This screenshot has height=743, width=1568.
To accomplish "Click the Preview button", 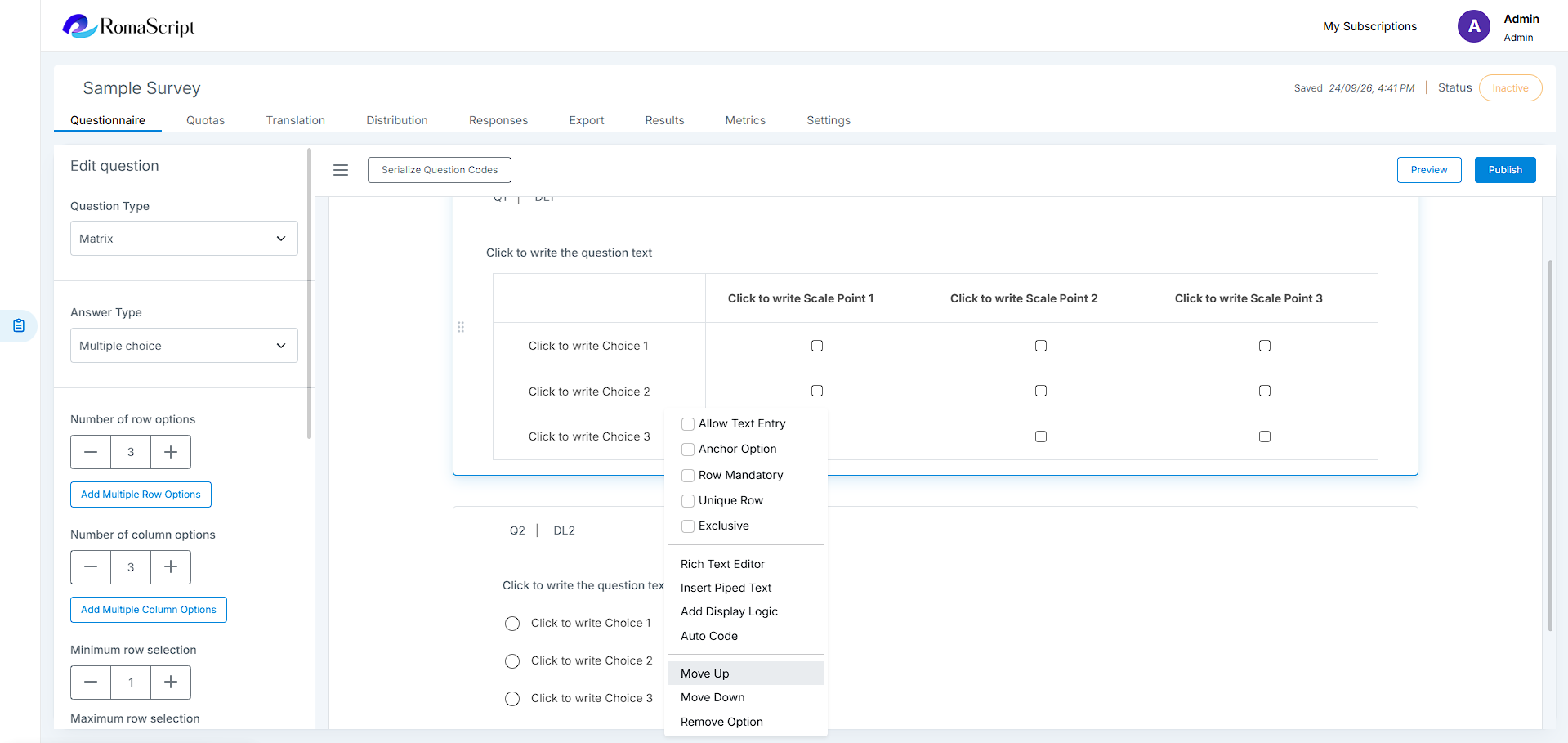I will (x=1429, y=170).
